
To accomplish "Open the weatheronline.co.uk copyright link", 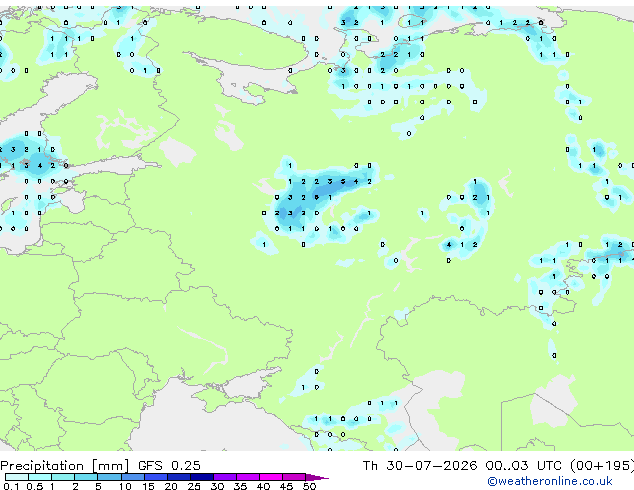I will 550,481.
